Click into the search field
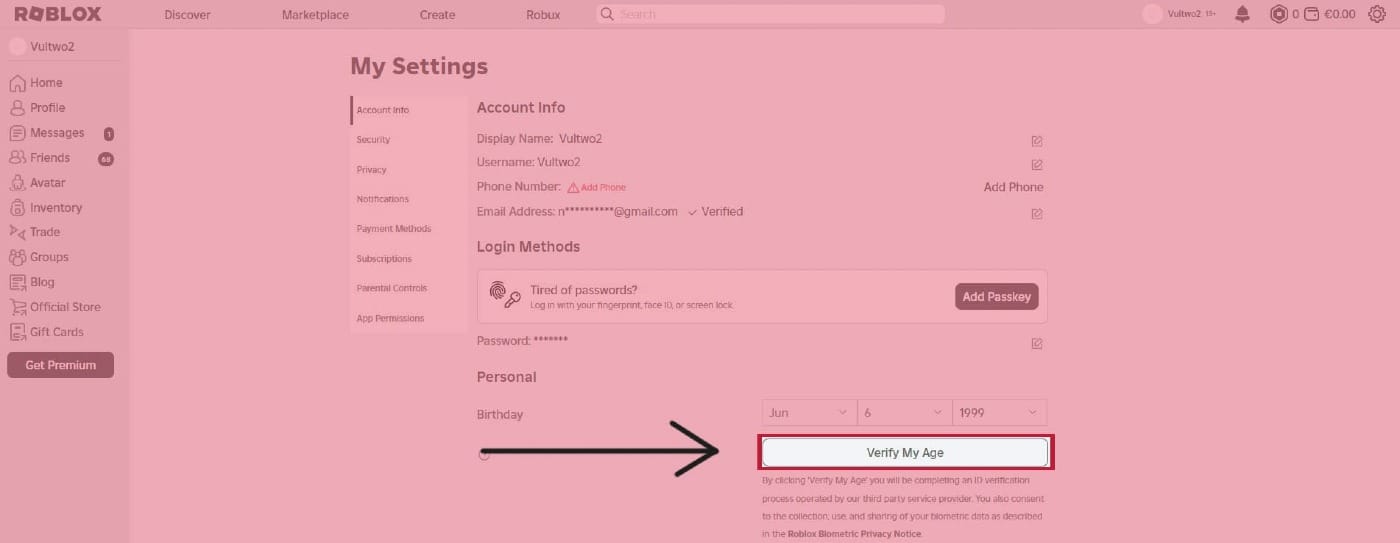 770,14
